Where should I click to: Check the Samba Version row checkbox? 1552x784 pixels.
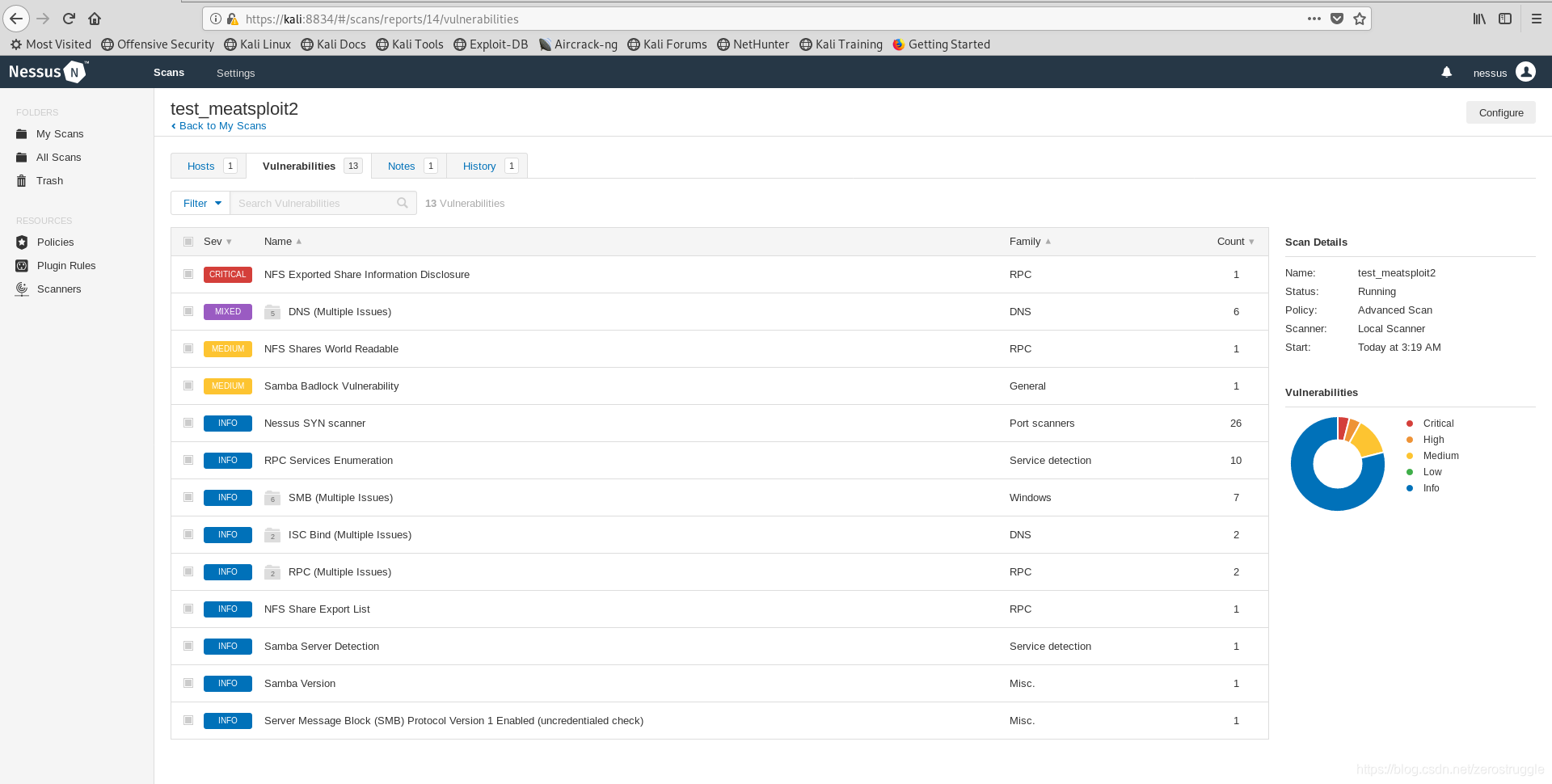point(188,683)
